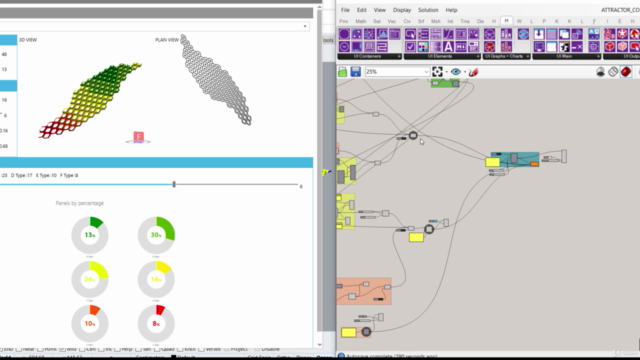Choose the lower bar chart icon in Graphs panel

coord(506,47)
